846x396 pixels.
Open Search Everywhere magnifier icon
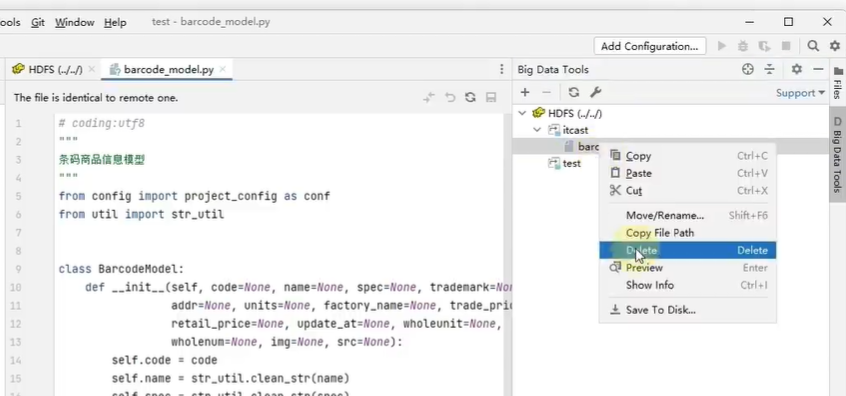[813, 46]
